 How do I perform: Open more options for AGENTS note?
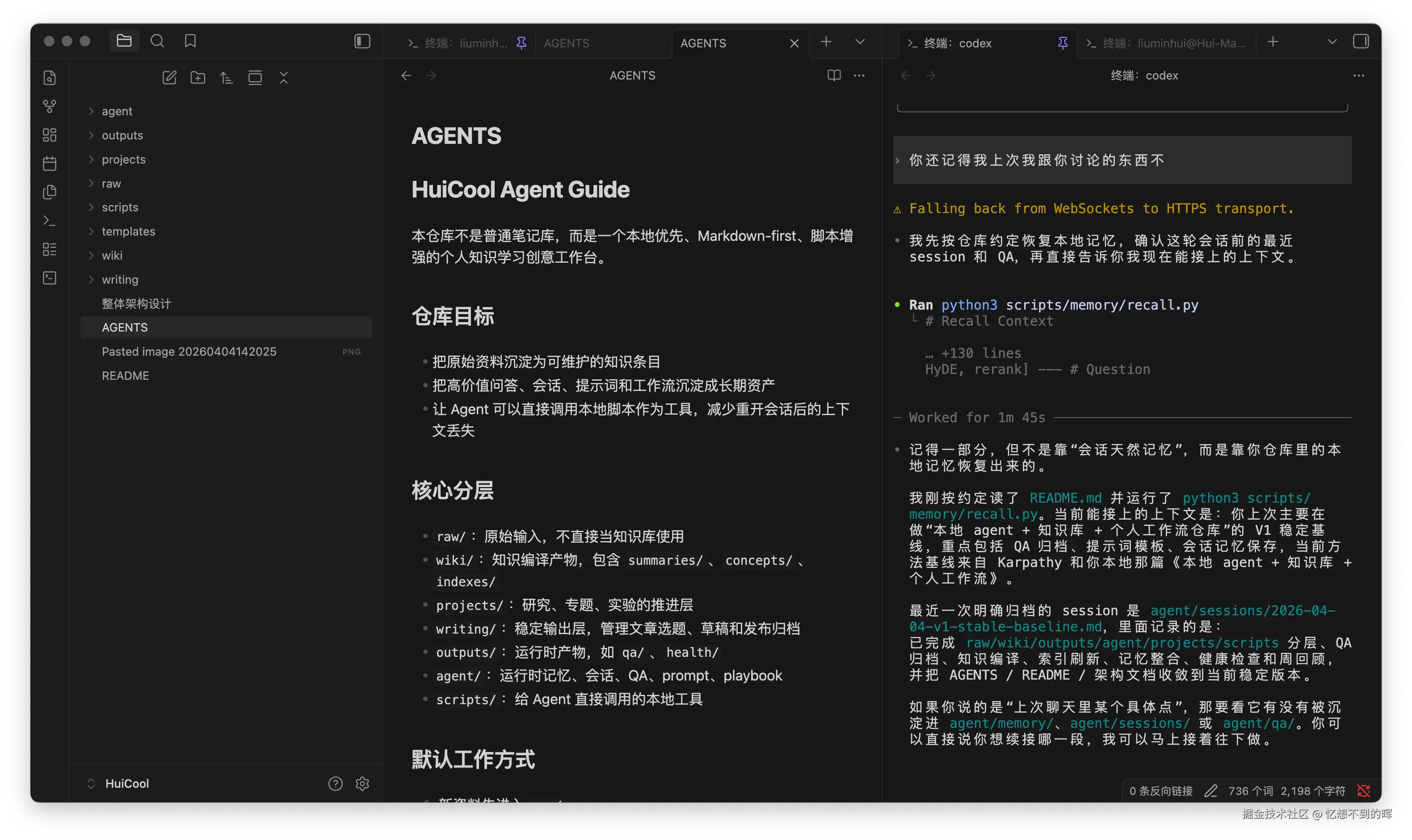pos(859,75)
